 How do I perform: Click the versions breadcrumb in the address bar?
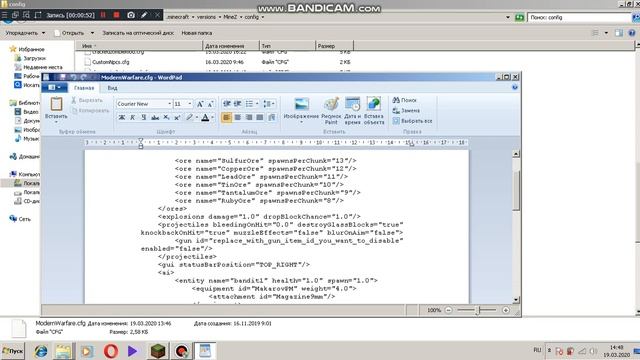click(x=206, y=17)
